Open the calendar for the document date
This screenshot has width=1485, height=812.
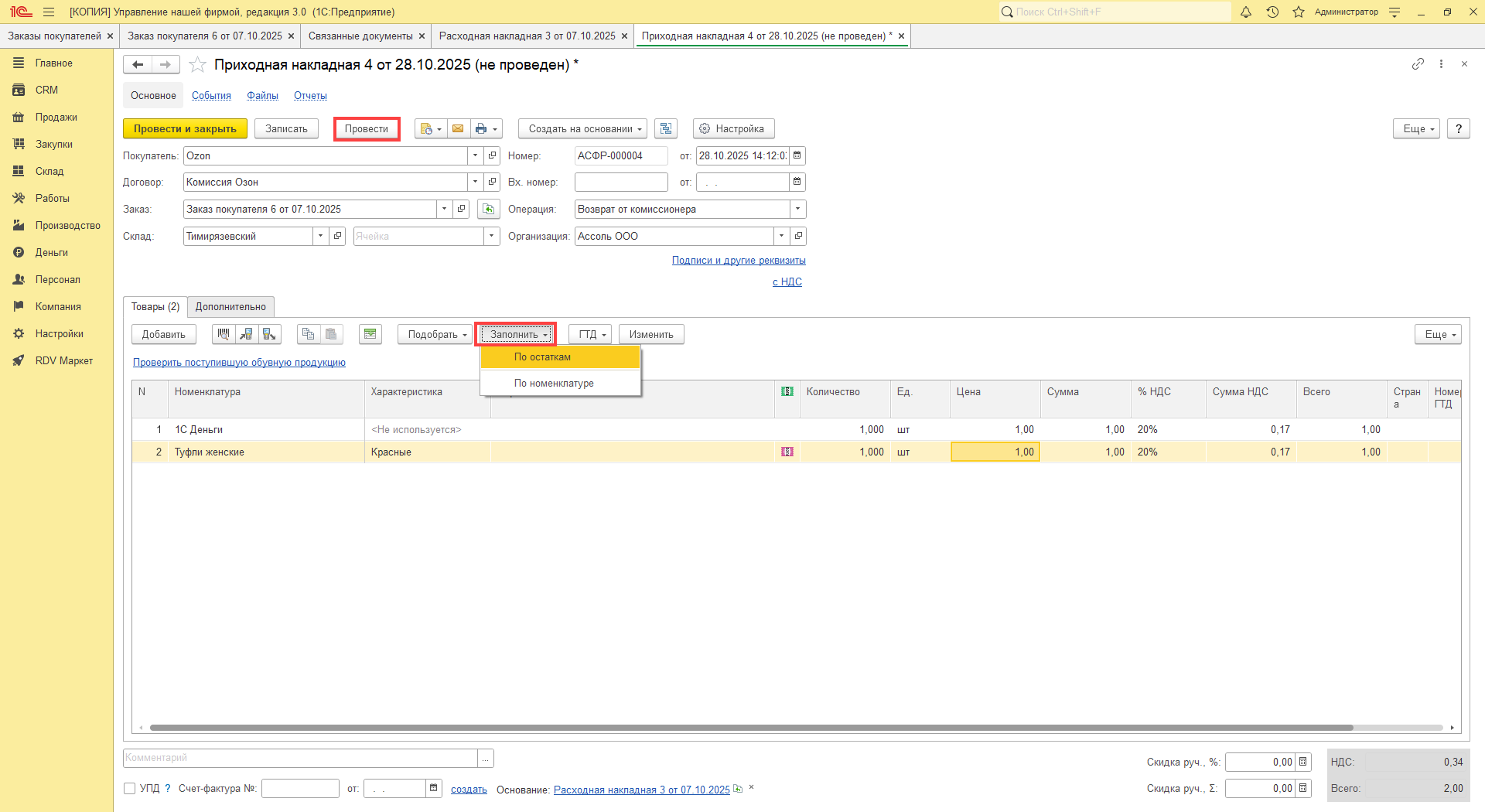tap(797, 155)
